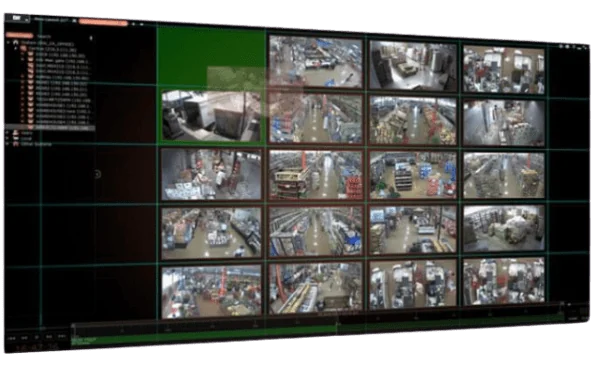
Task: Select the Local item in the resource tree
Action: [x=25, y=138]
